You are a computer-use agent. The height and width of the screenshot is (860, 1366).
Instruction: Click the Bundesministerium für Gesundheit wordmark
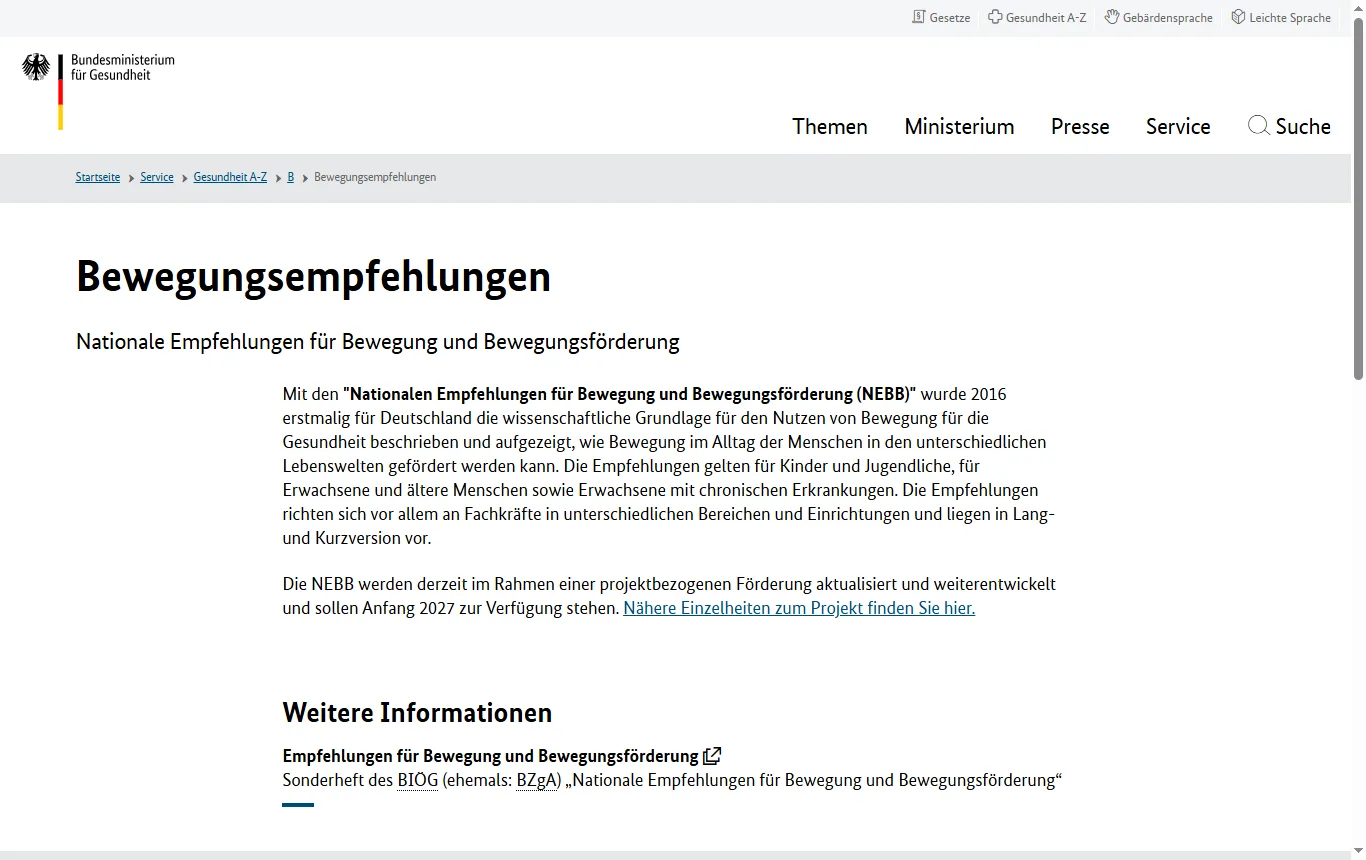click(123, 67)
